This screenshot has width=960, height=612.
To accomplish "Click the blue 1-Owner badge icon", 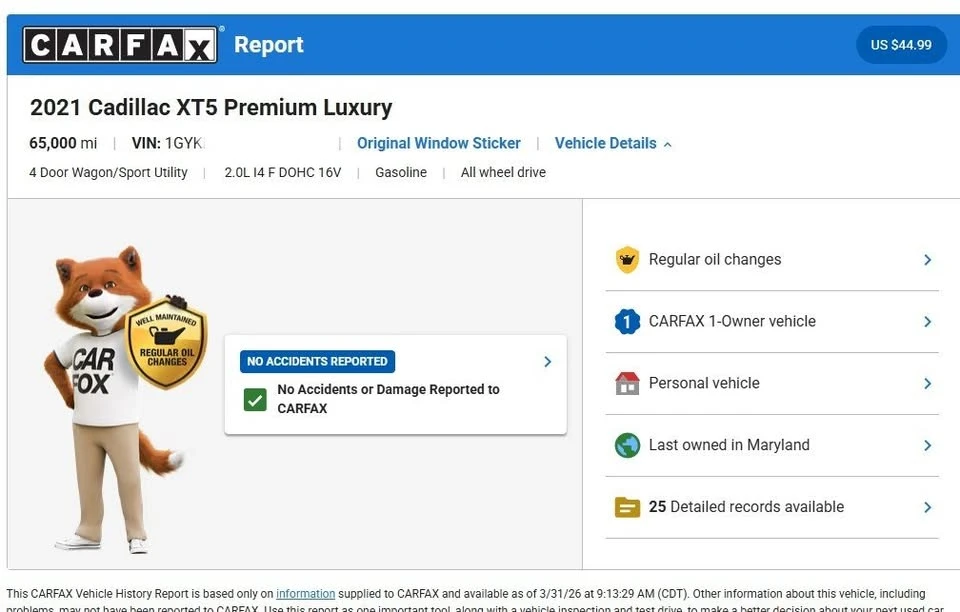I will pos(627,321).
